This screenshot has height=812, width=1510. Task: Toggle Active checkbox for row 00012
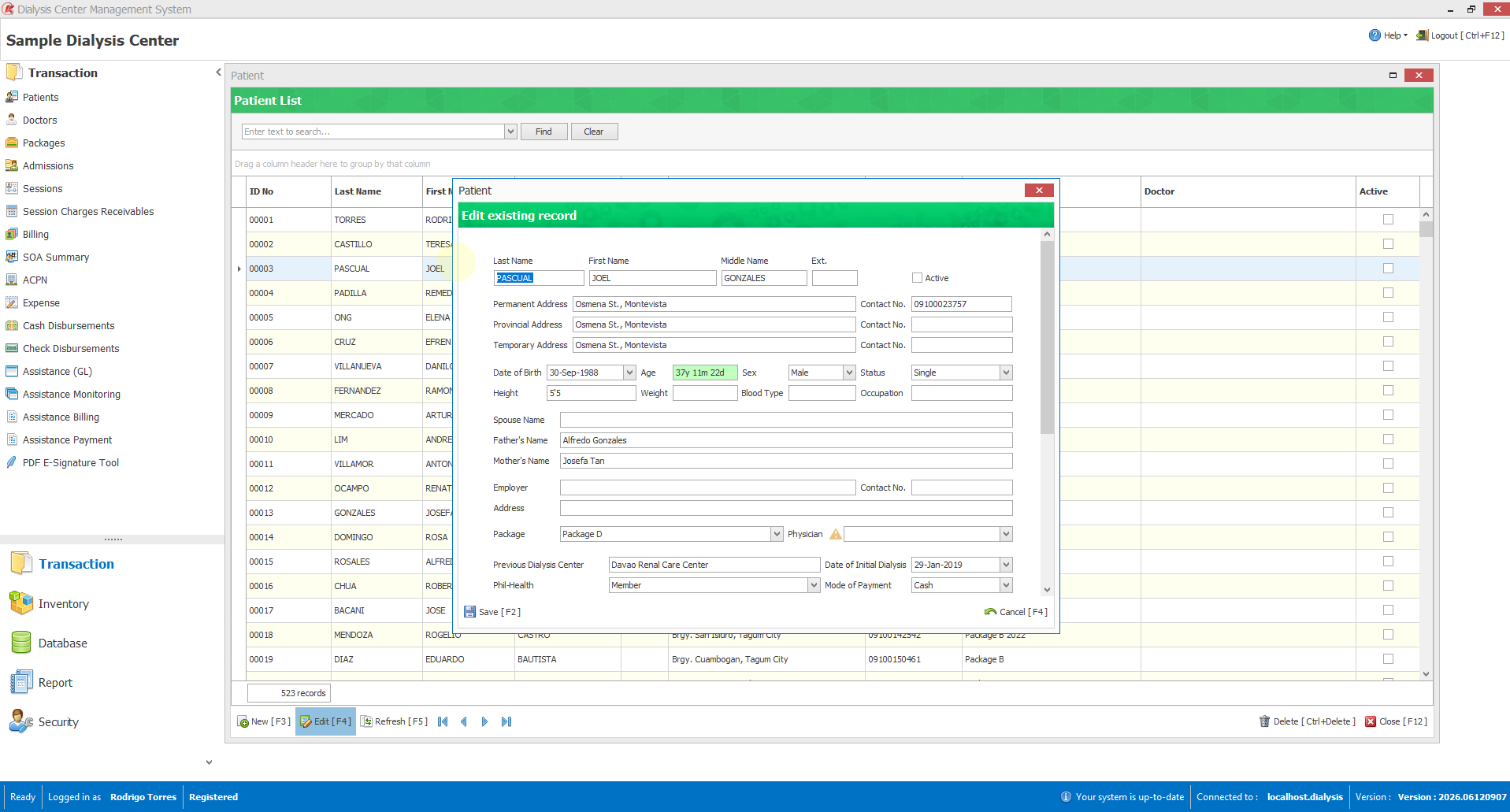1388,488
